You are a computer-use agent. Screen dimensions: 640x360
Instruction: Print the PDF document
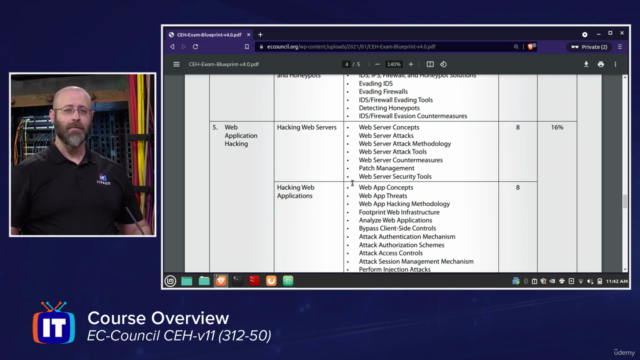pyautogui.click(x=601, y=64)
